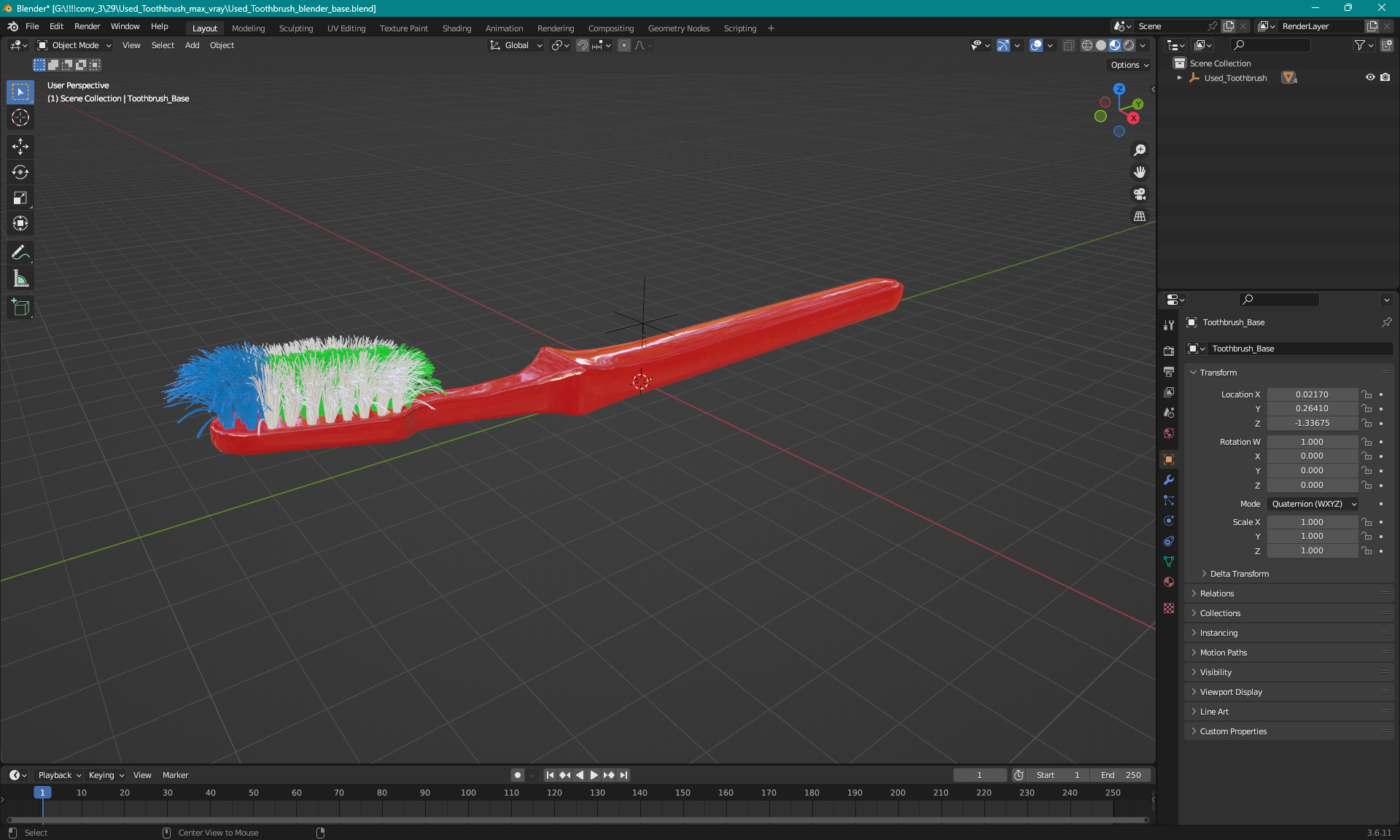Open the Object Constraints tab

coord(1169,541)
